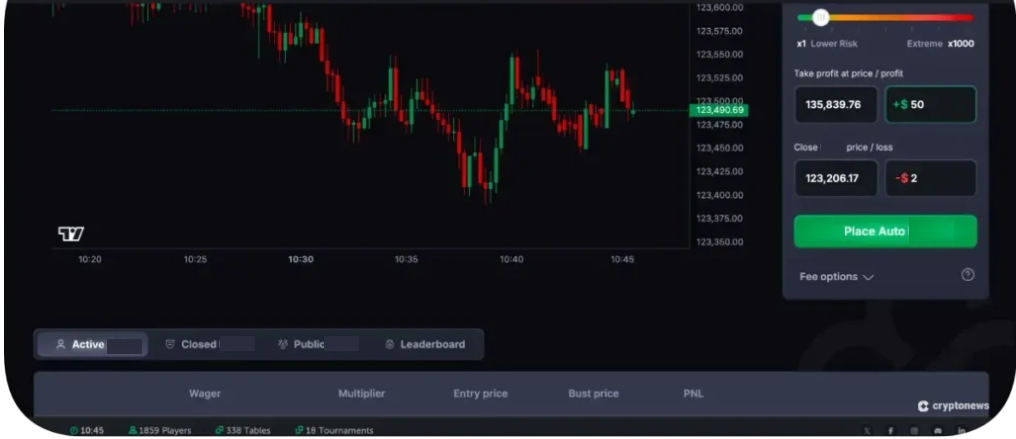Click the green Place Auto button

click(x=885, y=231)
